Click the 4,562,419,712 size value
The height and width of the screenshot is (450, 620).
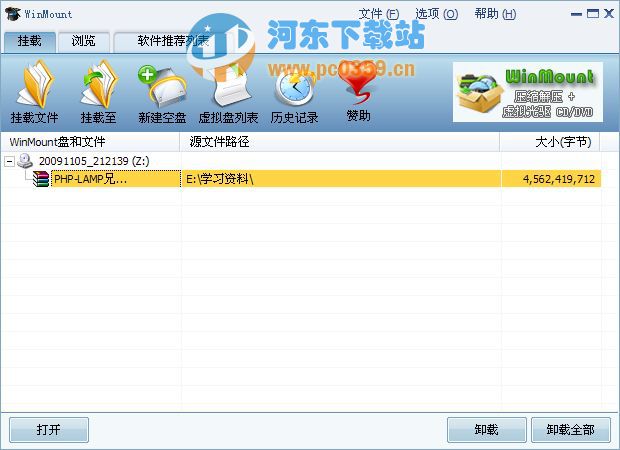(559, 179)
